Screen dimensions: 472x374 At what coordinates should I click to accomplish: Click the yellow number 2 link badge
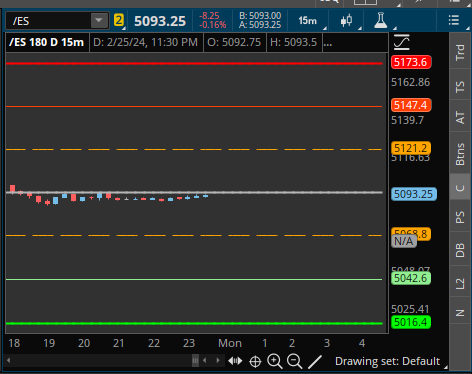119,20
